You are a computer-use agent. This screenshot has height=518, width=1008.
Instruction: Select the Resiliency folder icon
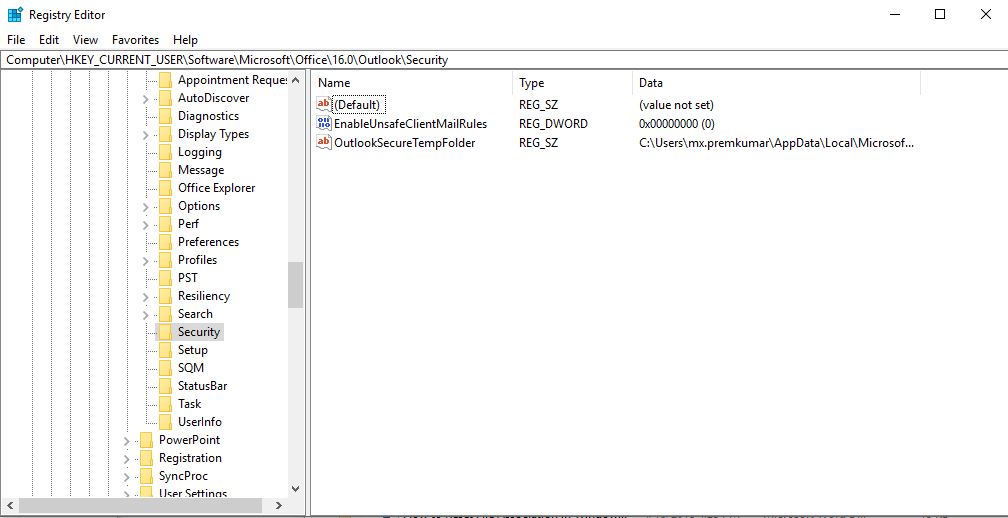[x=166, y=296]
